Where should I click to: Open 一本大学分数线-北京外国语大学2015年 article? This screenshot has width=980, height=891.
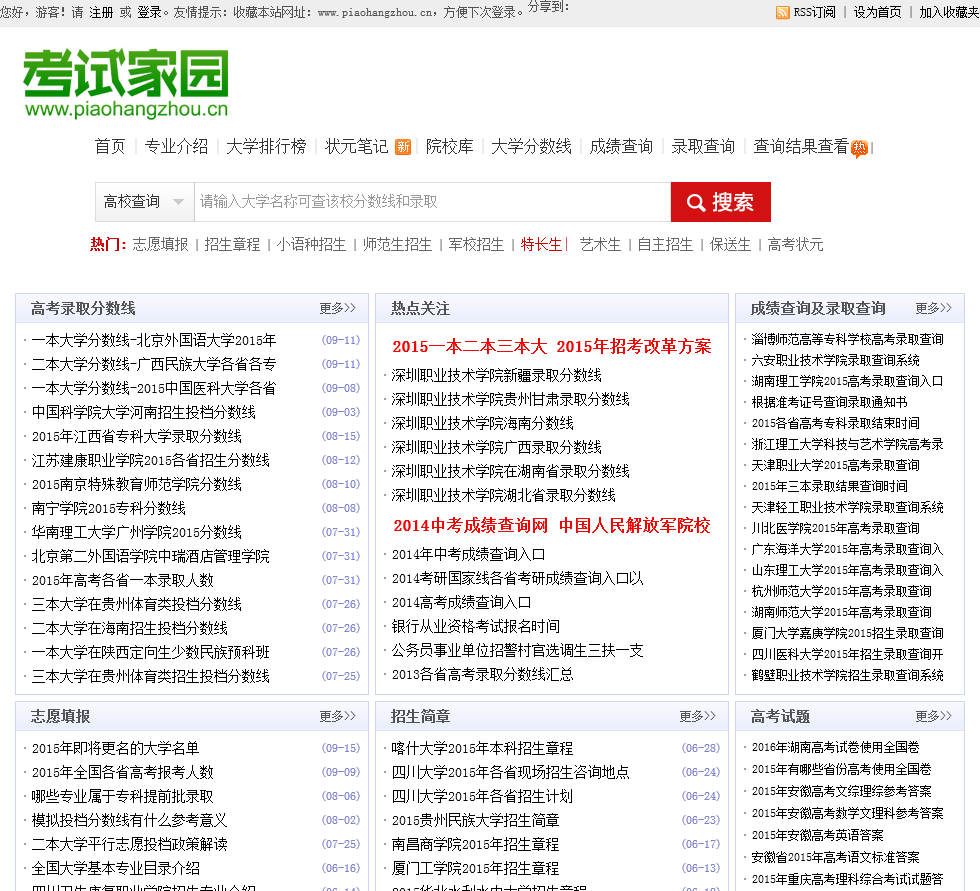point(154,341)
